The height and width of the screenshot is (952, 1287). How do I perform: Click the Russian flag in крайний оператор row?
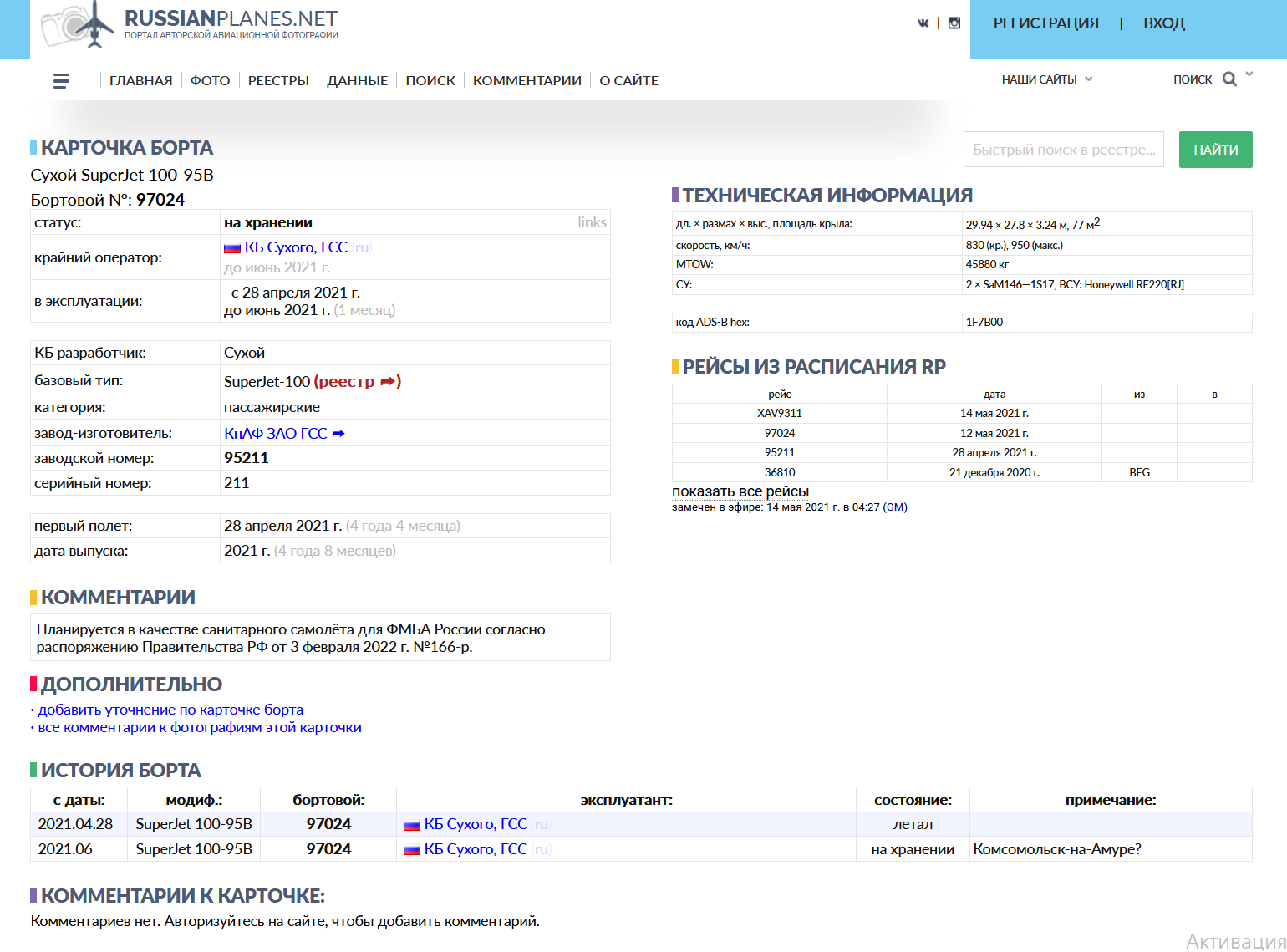pos(232,248)
